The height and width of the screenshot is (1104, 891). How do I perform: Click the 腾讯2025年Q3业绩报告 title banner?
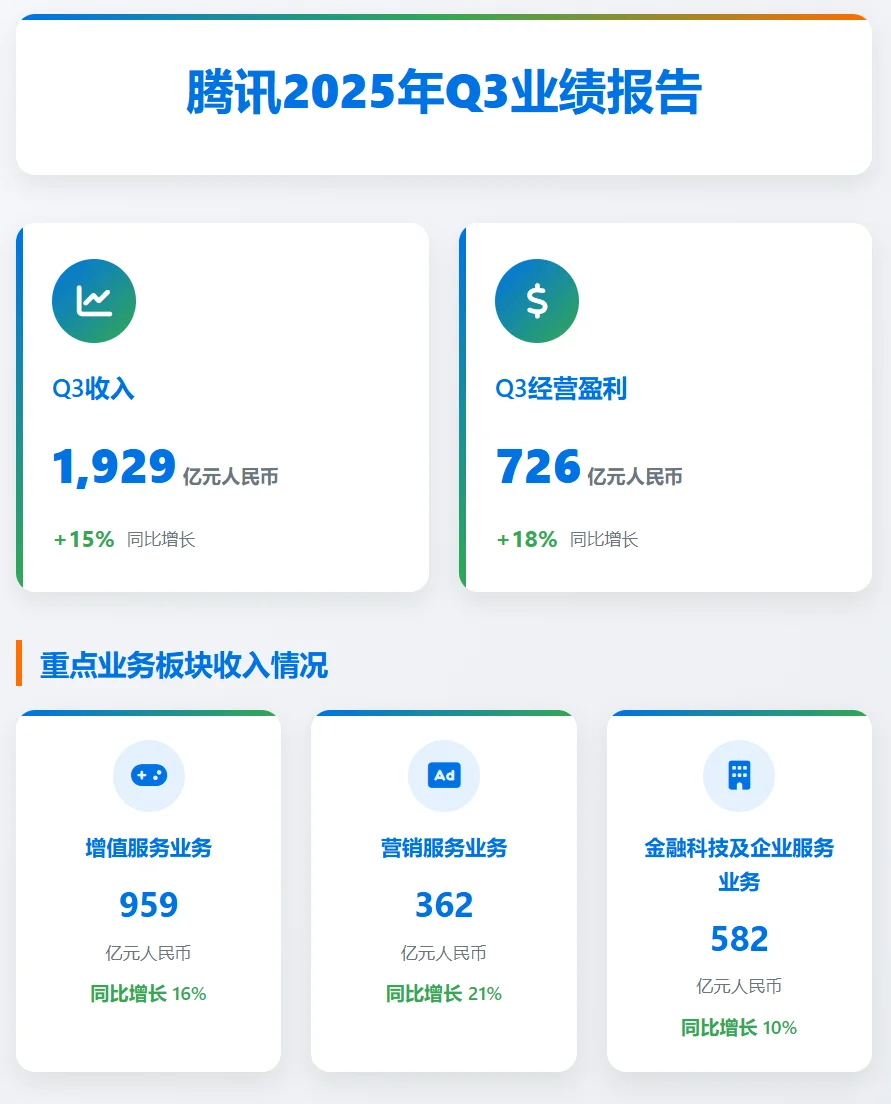pyautogui.click(x=445, y=90)
